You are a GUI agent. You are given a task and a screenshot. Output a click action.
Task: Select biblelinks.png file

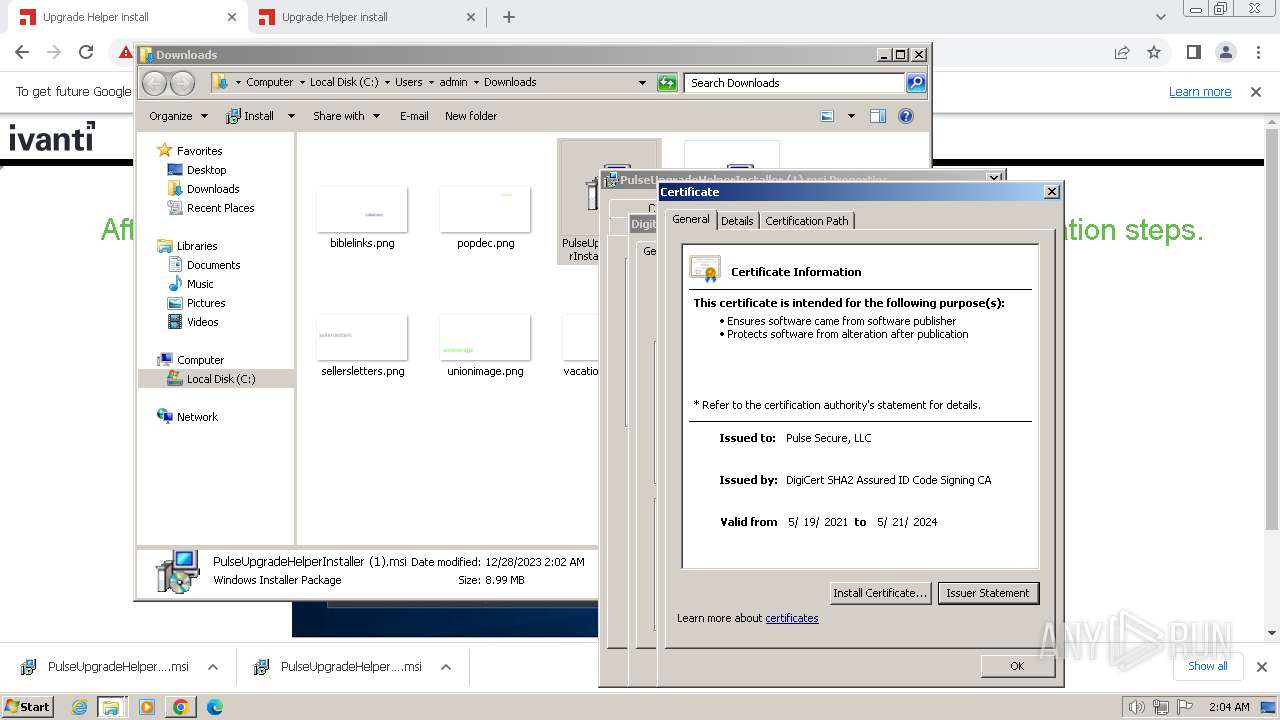coord(362,218)
